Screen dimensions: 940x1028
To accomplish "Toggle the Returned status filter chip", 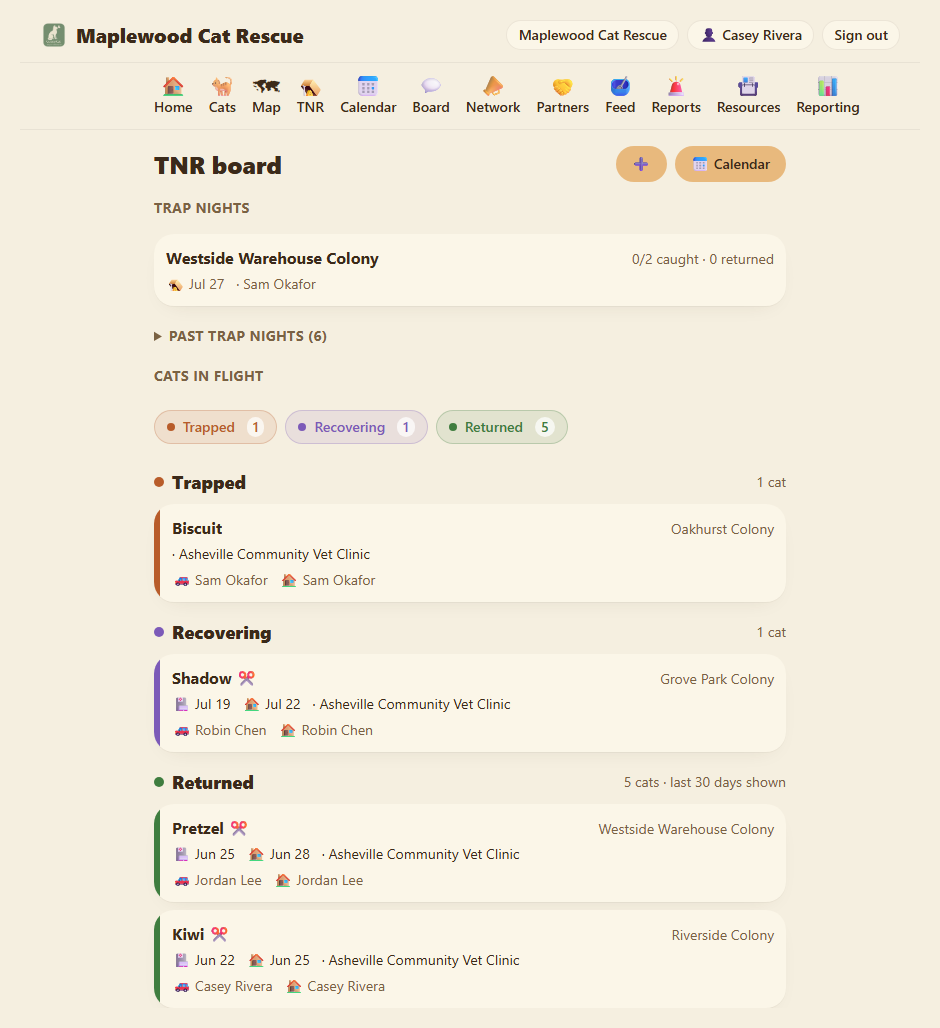I will pos(501,427).
